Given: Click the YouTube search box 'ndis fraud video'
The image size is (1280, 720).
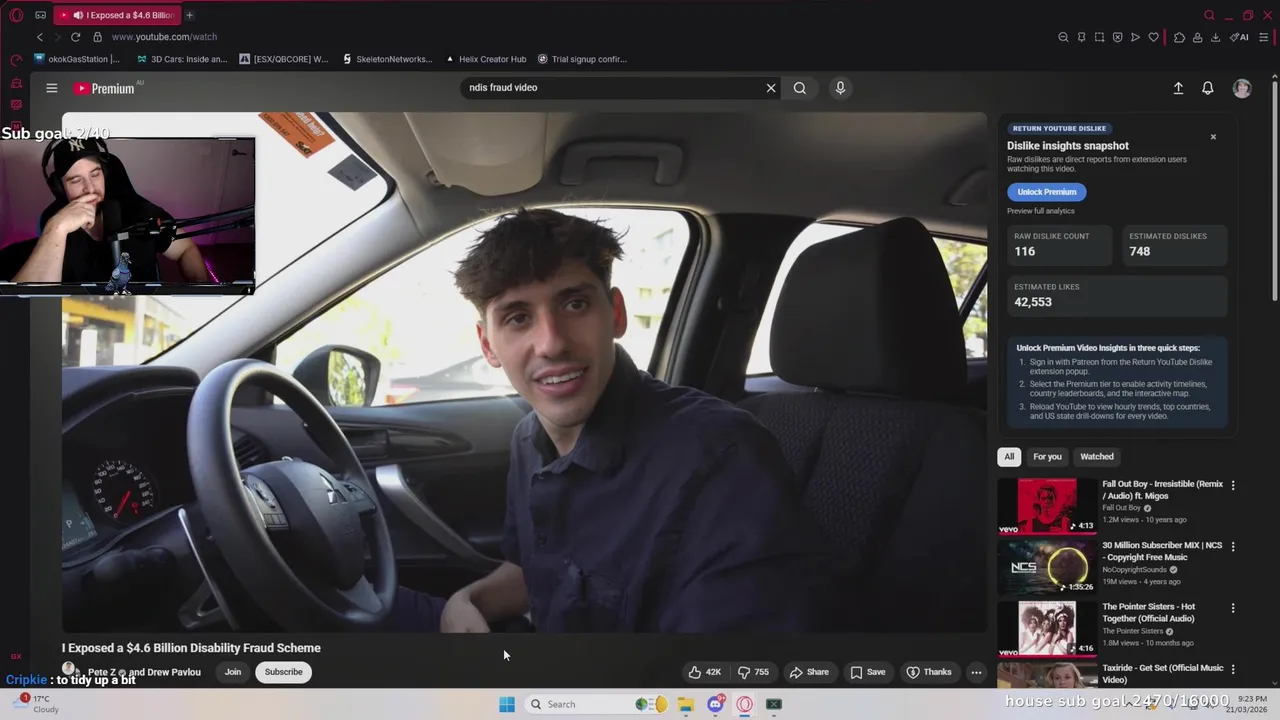Looking at the screenshot, I should pyautogui.click(x=610, y=87).
